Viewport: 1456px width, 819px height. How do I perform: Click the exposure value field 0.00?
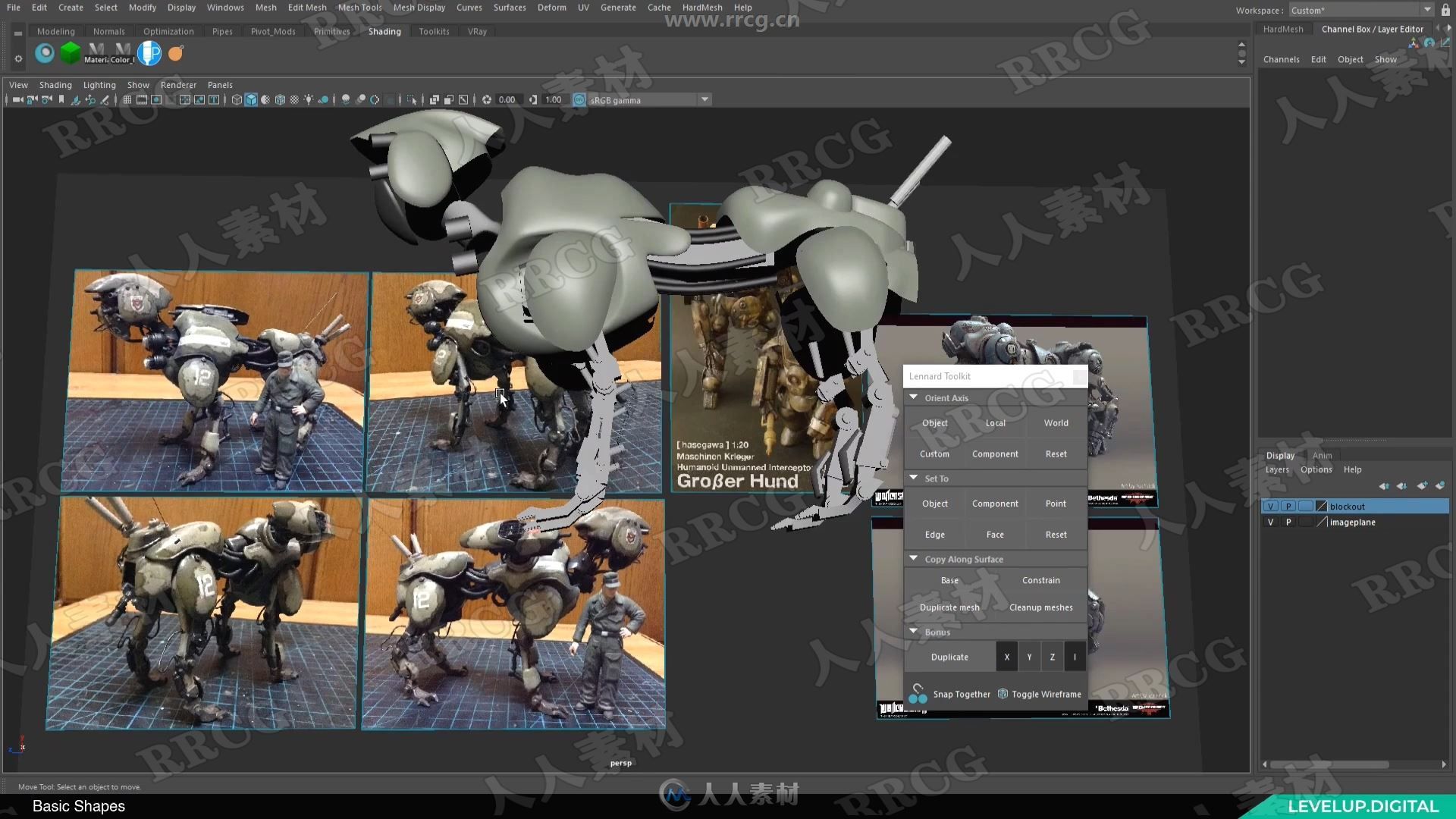tap(507, 99)
